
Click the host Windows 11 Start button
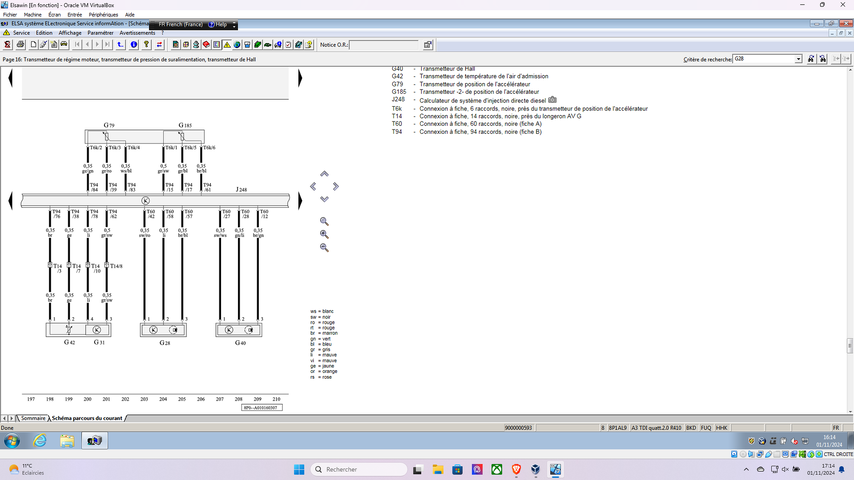299,470
